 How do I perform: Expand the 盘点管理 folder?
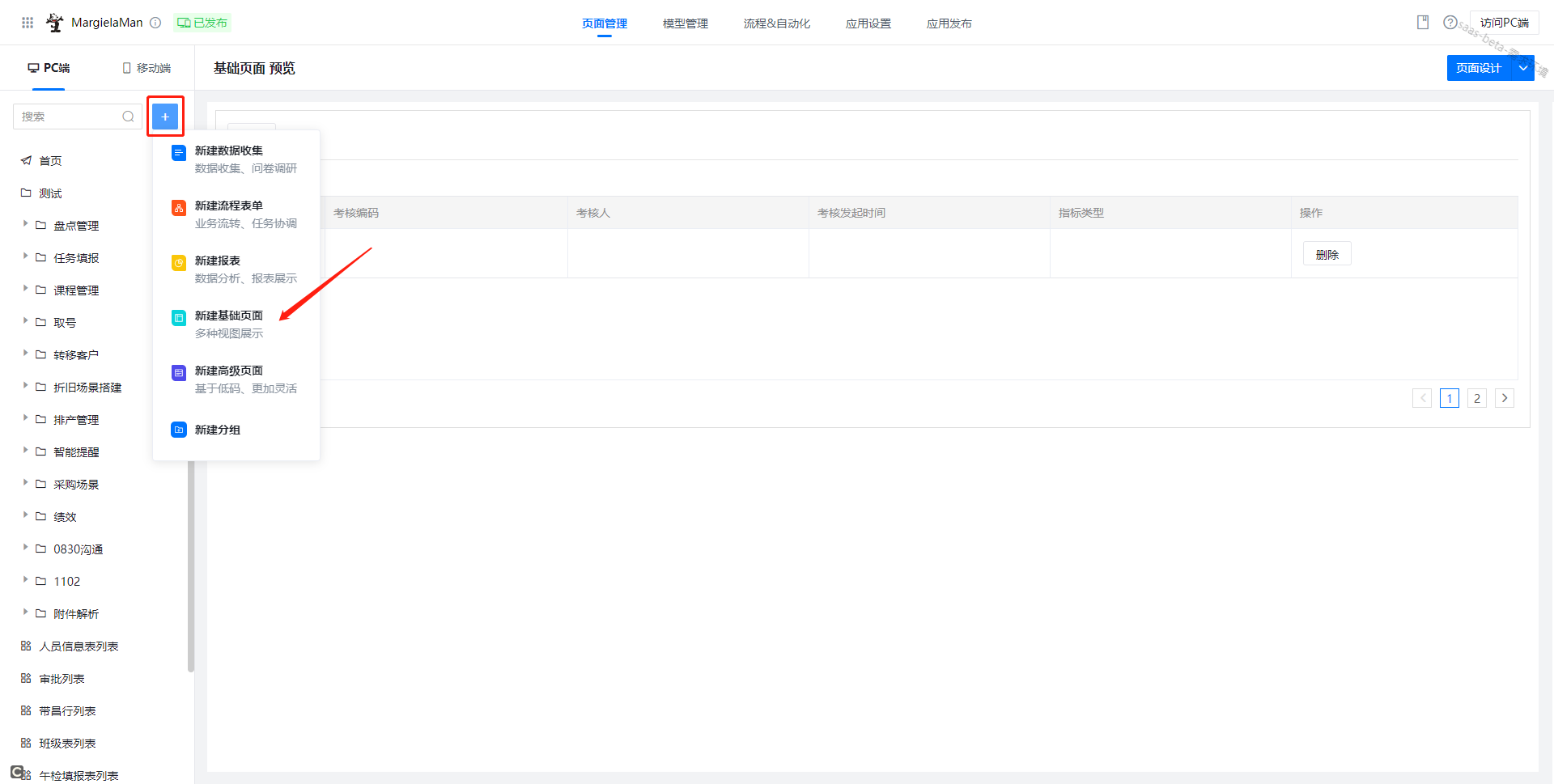(25, 223)
